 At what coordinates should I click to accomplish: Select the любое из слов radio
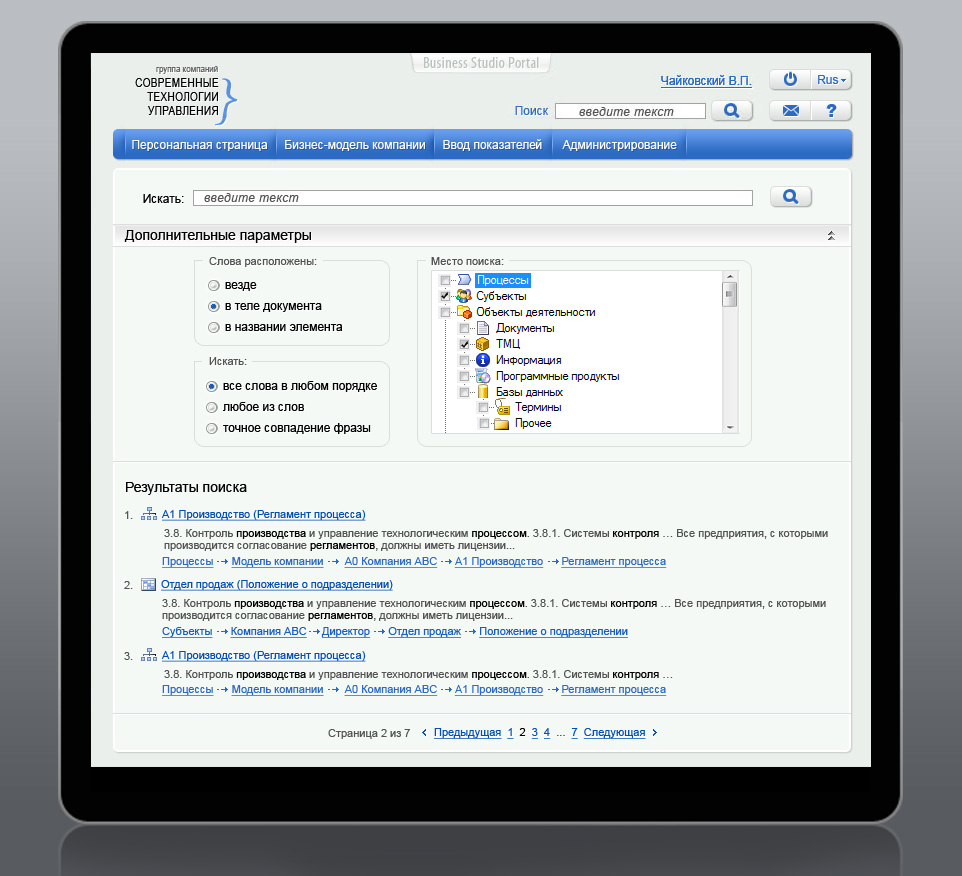click(212, 407)
